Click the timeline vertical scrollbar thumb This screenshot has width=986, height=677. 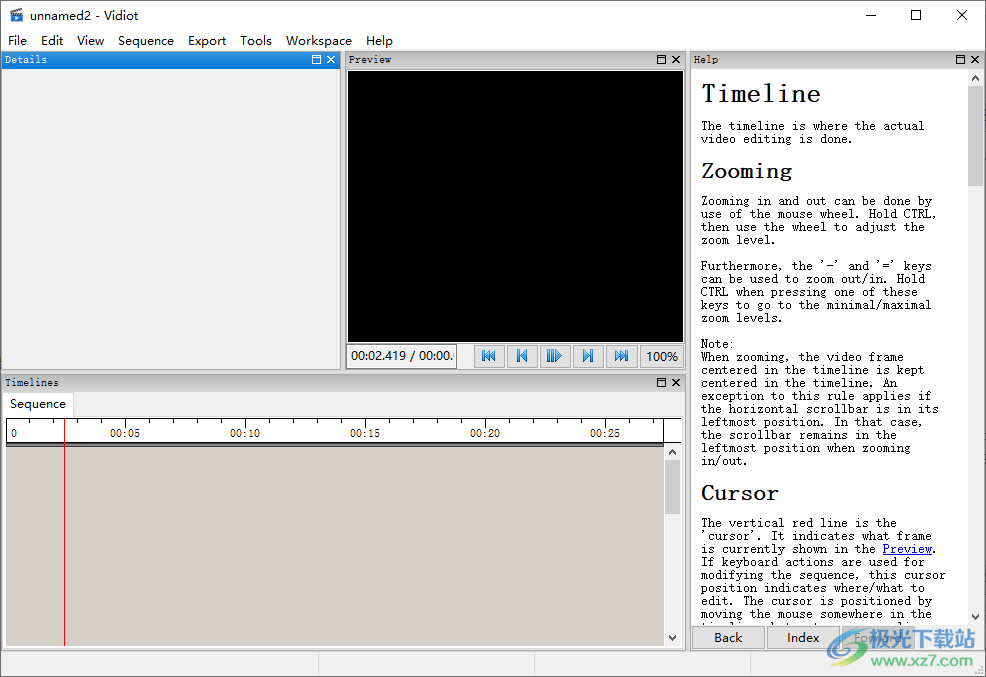(x=672, y=487)
